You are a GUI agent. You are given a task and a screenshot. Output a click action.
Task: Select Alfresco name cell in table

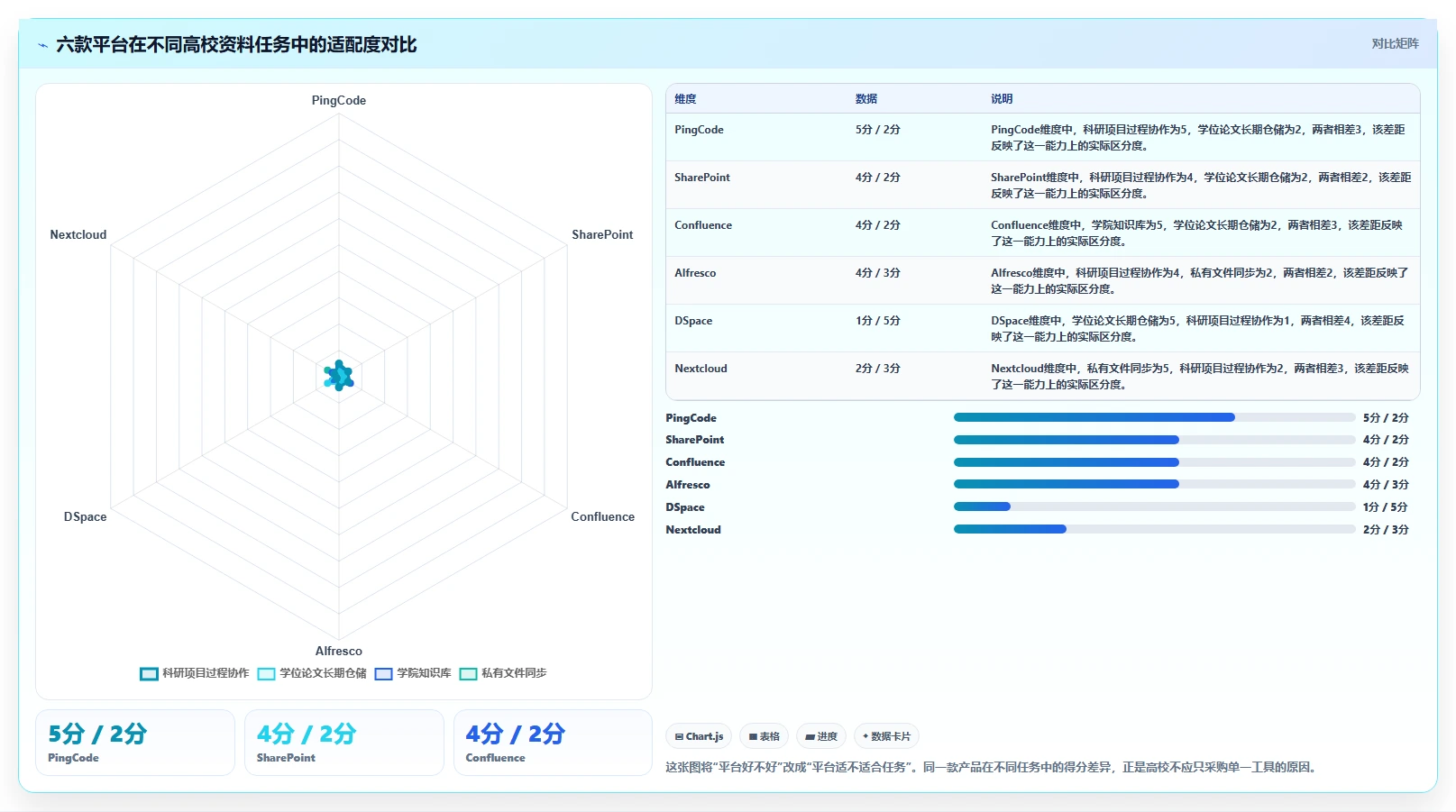[695, 273]
